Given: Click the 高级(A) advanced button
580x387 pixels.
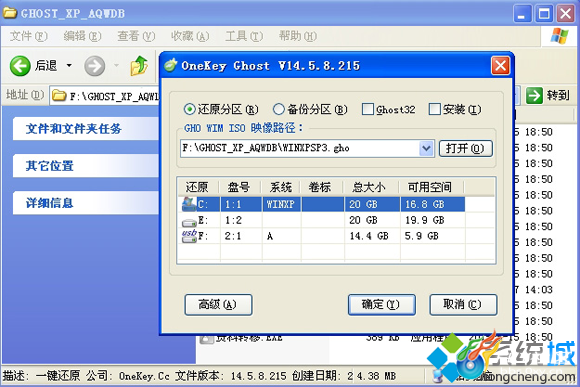Looking at the screenshot, I should tap(218, 304).
